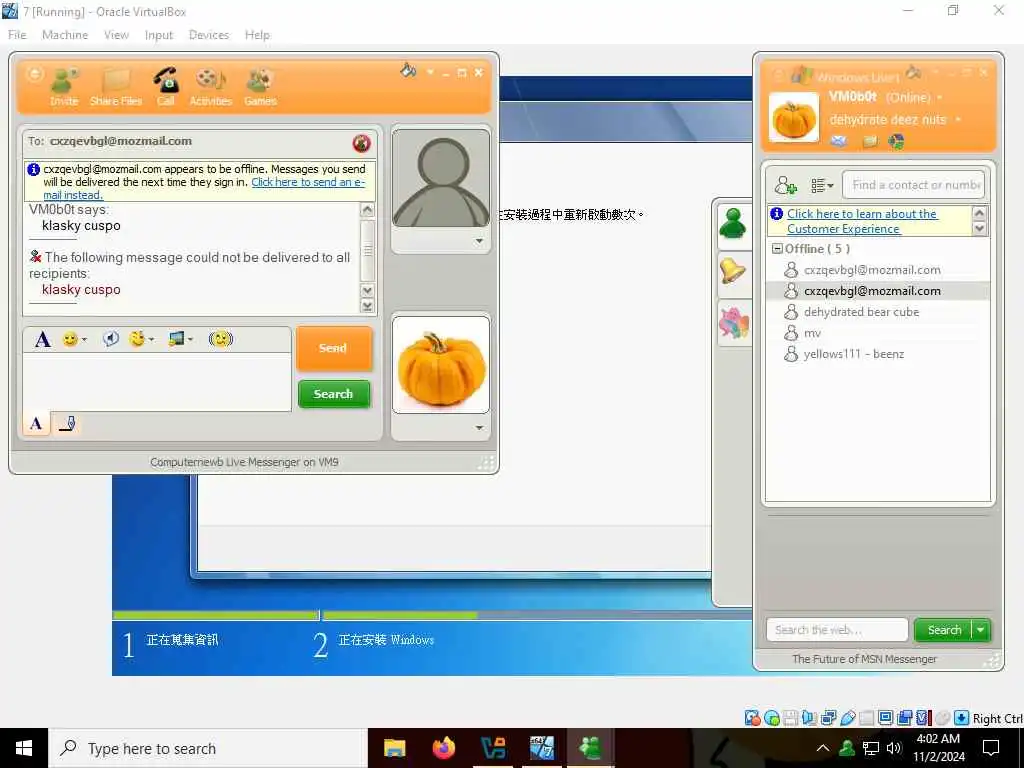Open the contact list view options dropdown

coord(822,185)
